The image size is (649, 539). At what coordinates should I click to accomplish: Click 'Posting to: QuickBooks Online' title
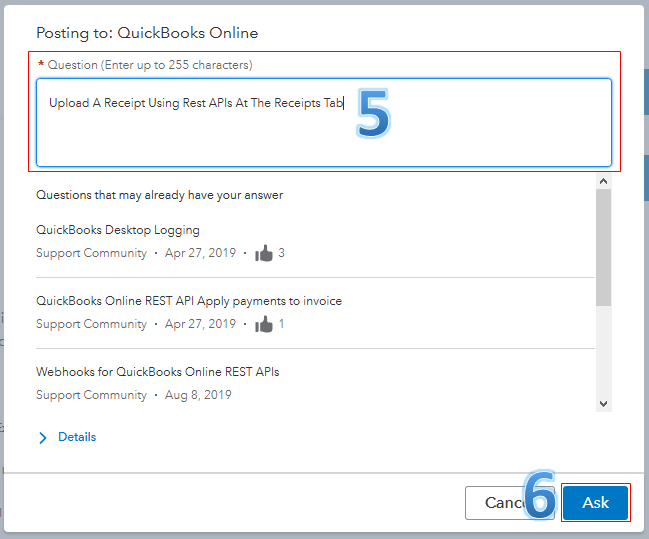point(147,33)
